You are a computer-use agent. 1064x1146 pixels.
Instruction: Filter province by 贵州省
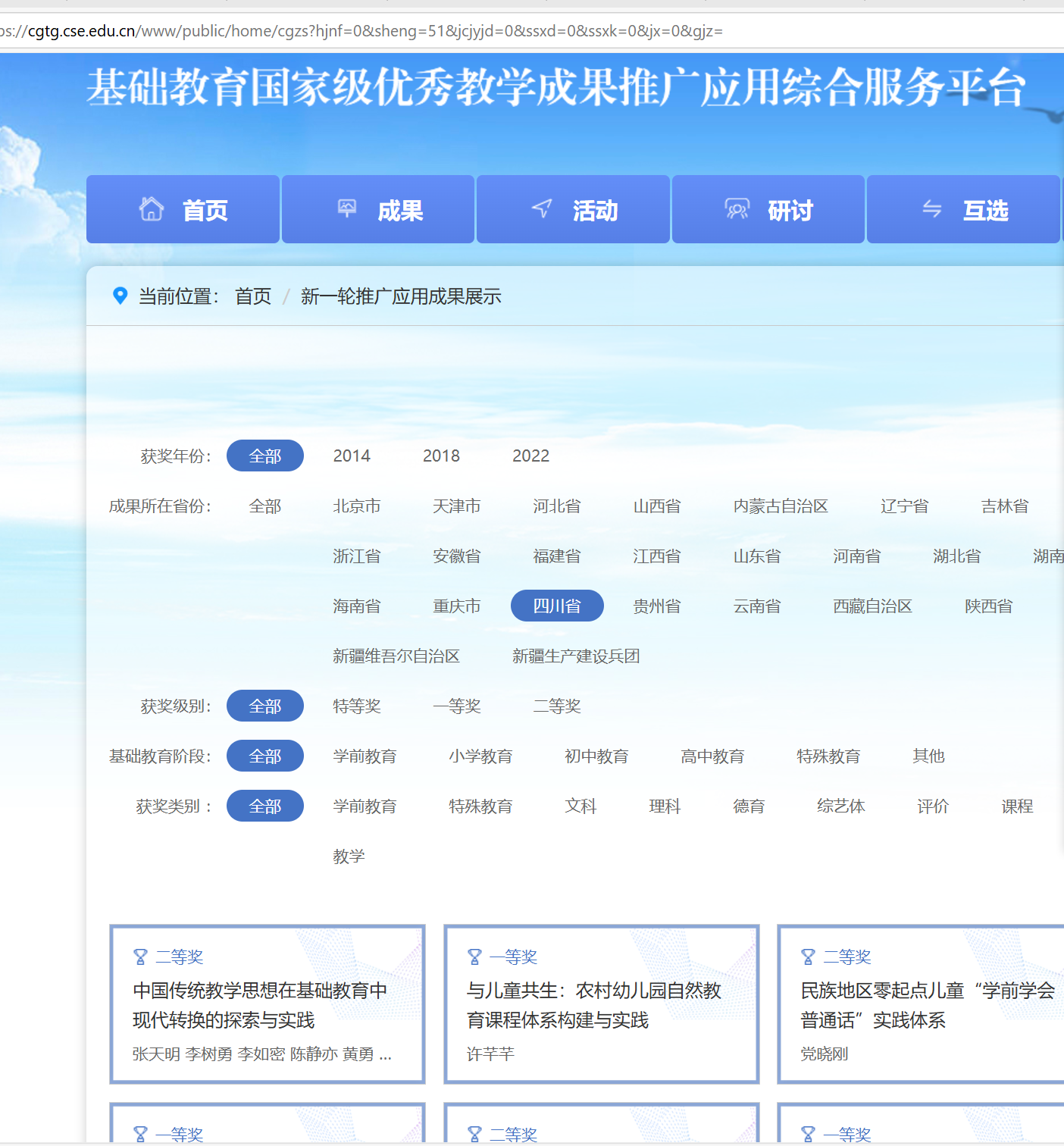[x=657, y=606]
